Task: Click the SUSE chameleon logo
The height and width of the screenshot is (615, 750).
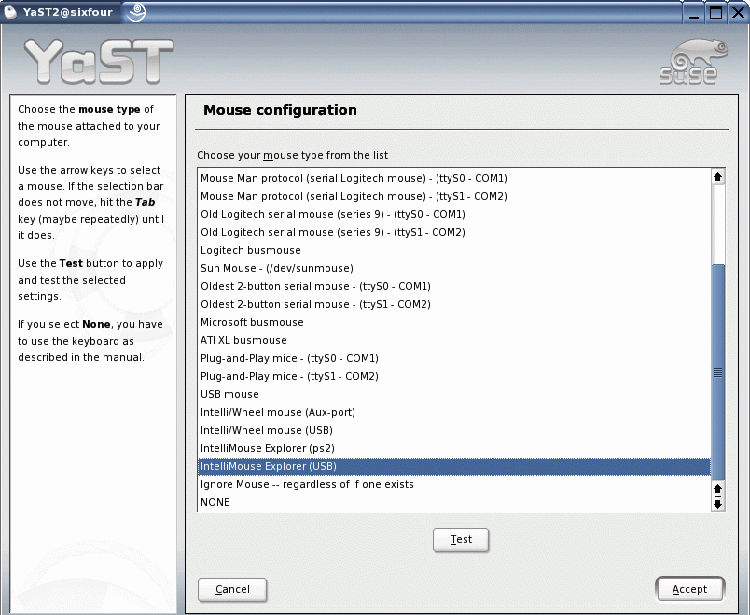Action: (x=694, y=62)
